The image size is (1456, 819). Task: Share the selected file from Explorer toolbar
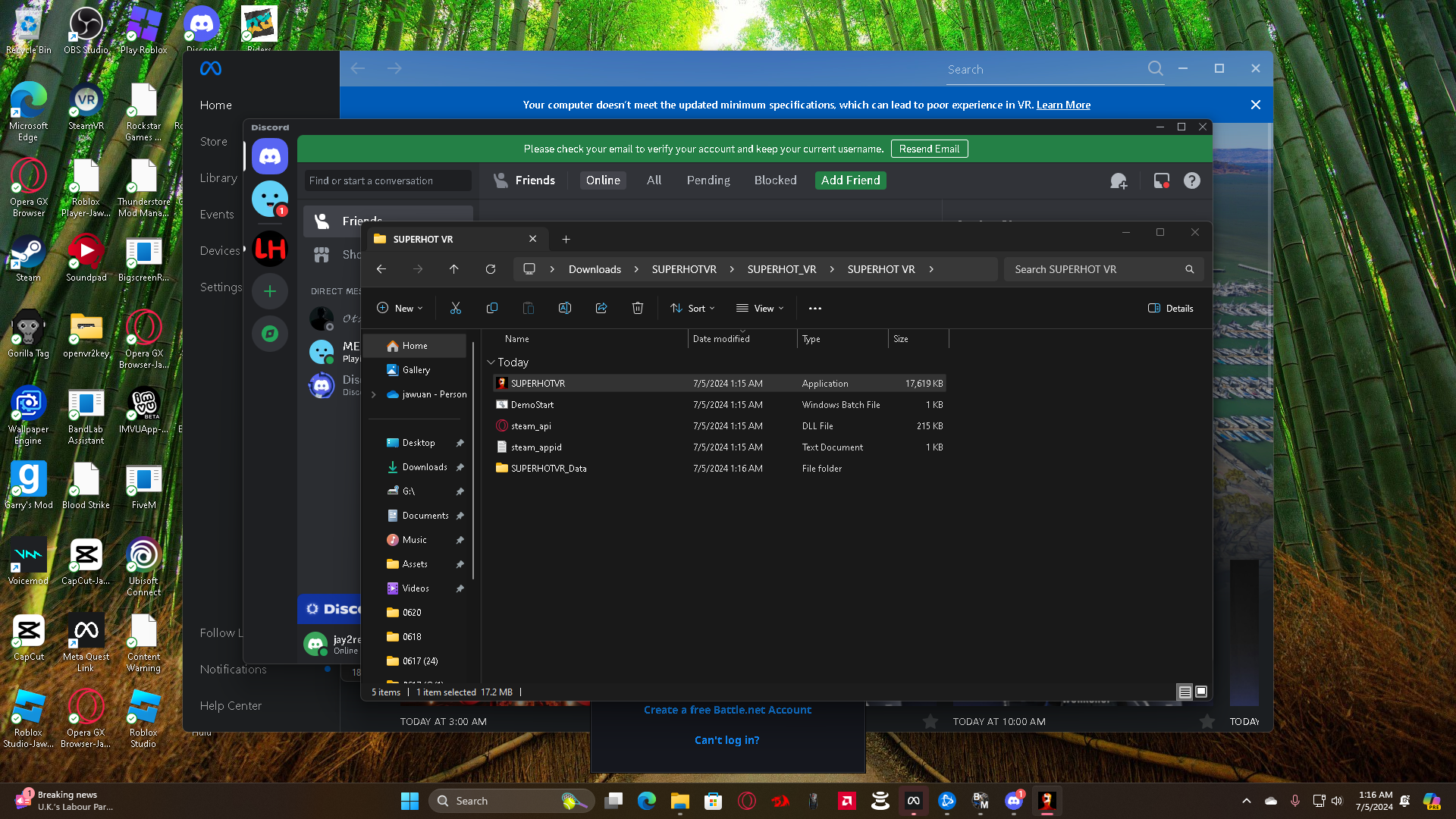[x=601, y=308]
